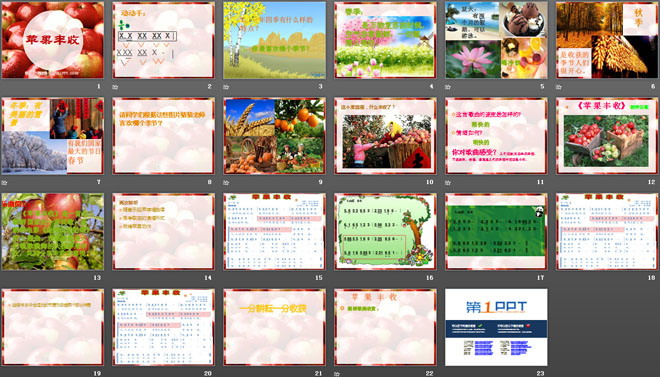Click the slide number label 12
Screen dimensions: 660x377
tap(652, 182)
